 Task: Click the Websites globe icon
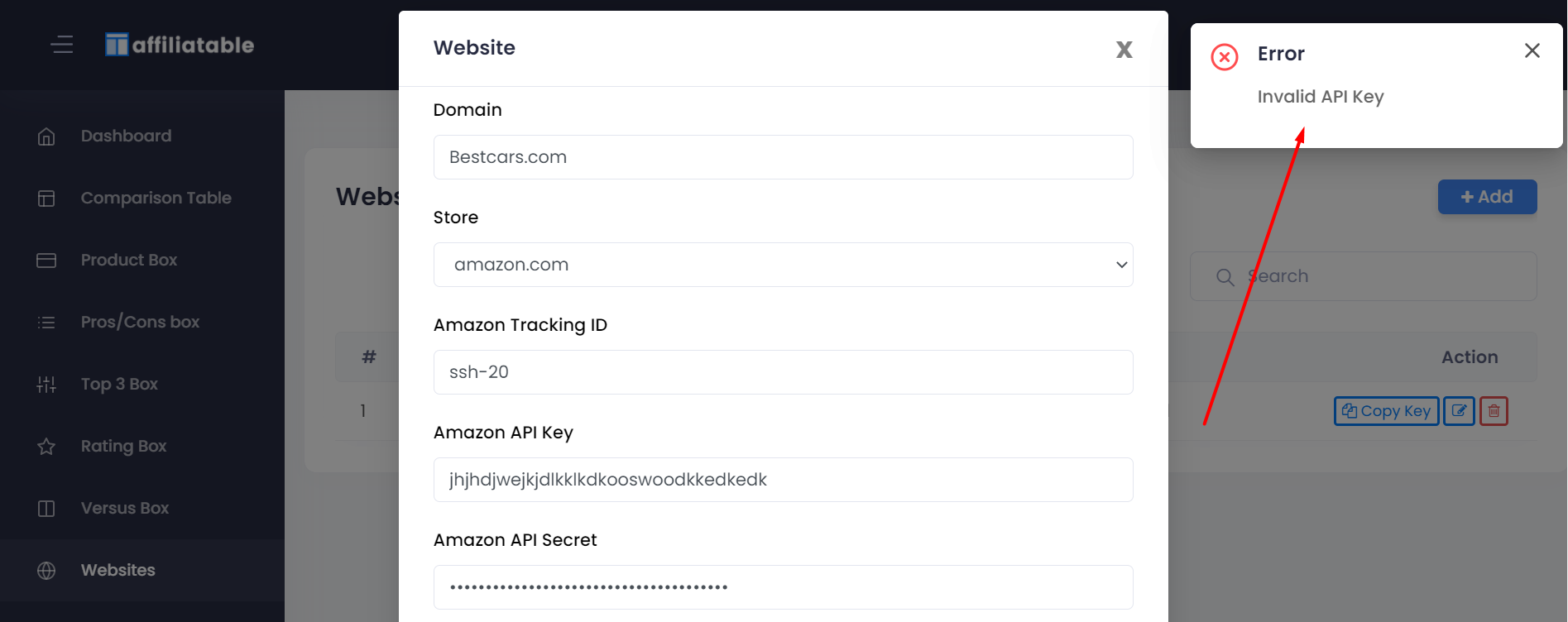pyautogui.click(x=46, y=570)
